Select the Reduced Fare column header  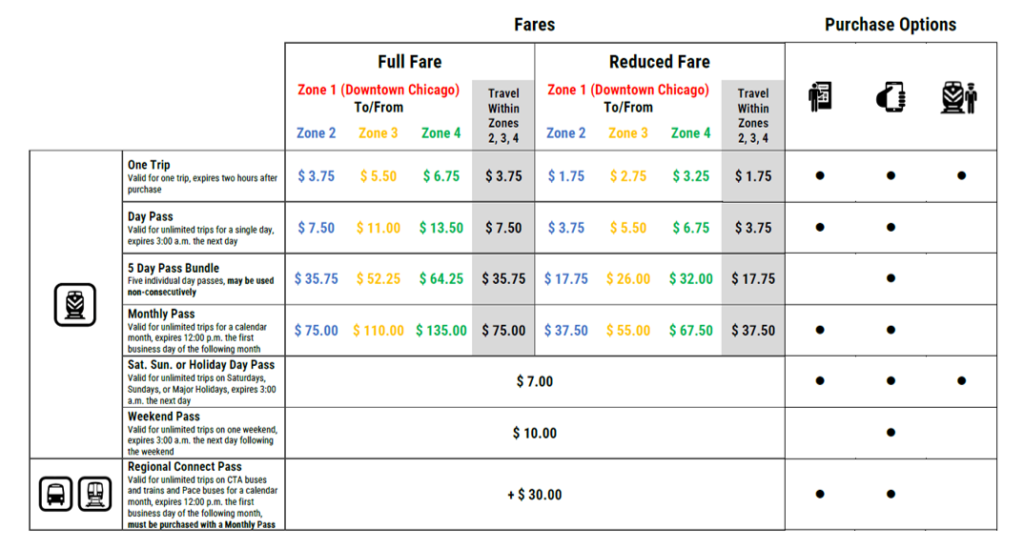pyautogui.click(x=659, y=61)
